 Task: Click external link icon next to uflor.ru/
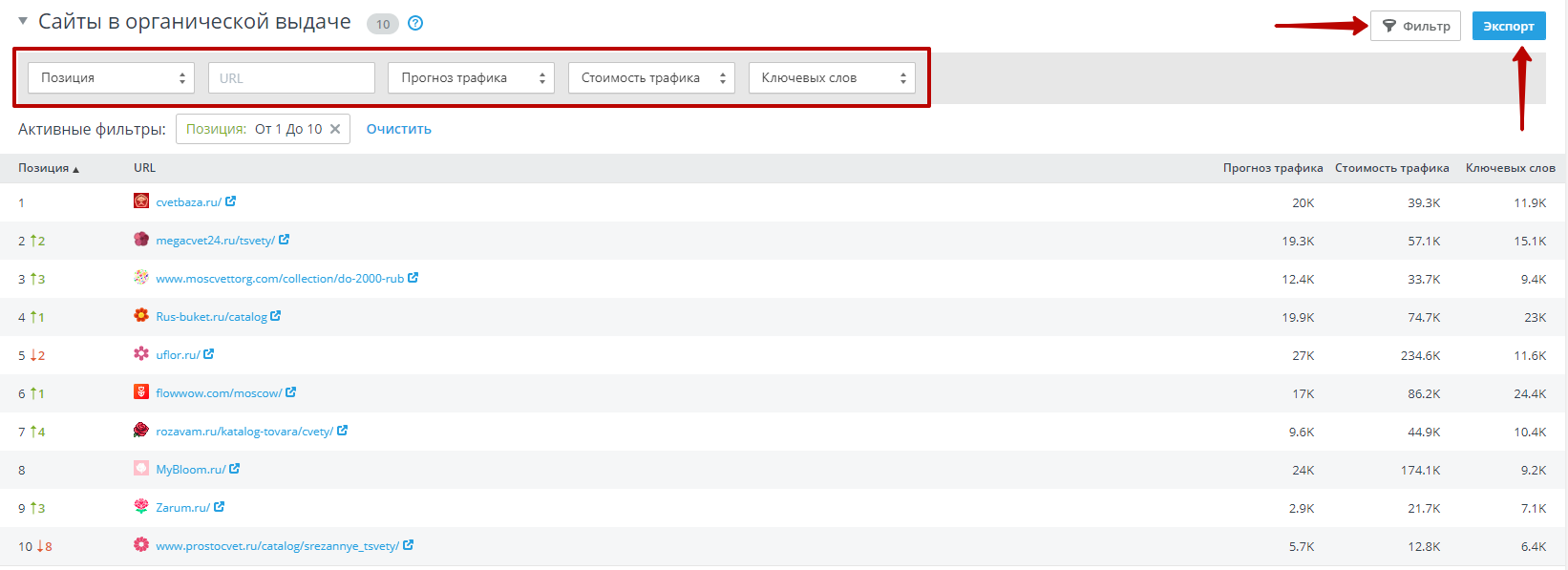tap(209, 354)
